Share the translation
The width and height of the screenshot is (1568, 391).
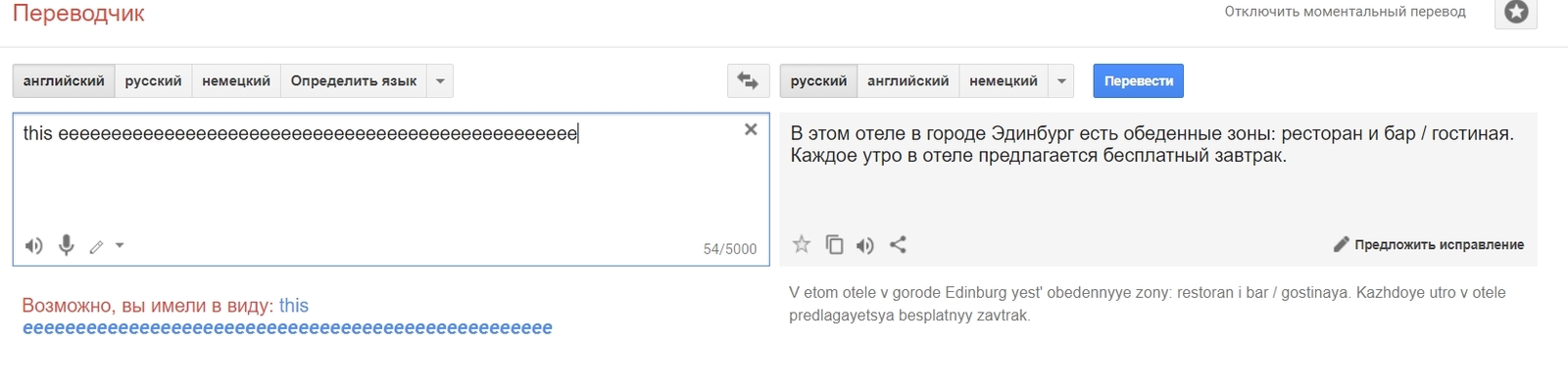[x=898, y=245]
